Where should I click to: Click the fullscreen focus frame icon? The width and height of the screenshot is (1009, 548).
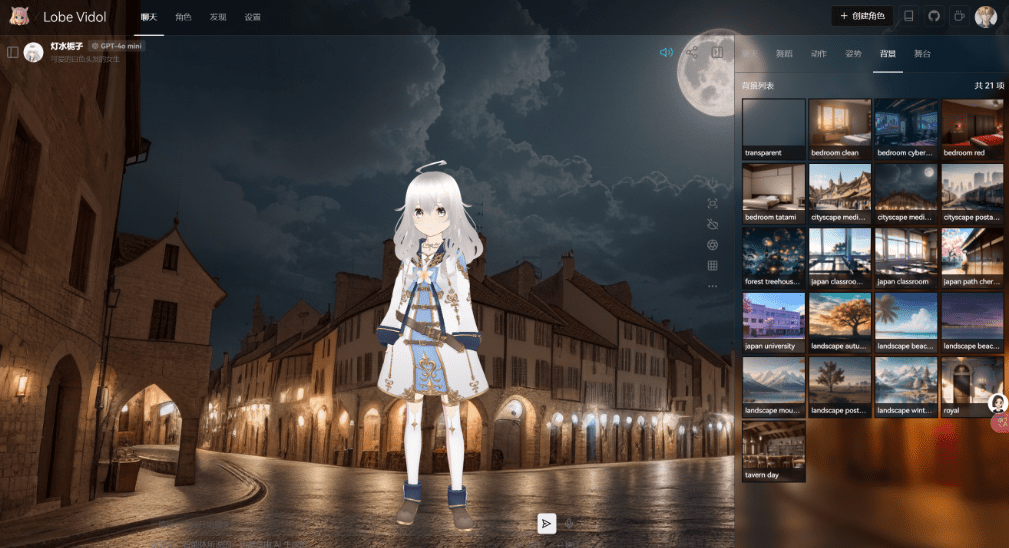[x=712, y=203]
